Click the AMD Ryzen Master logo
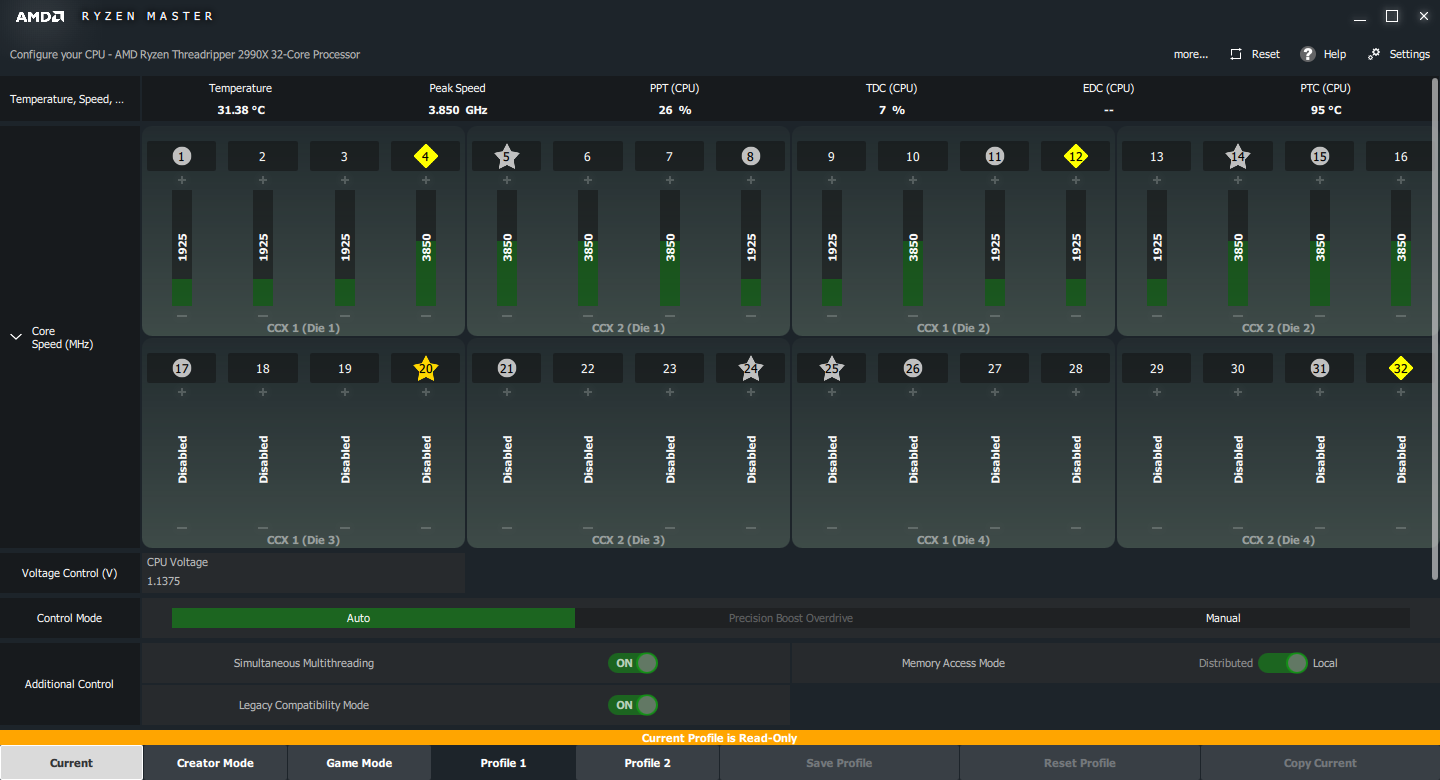 [x=114, y=16]
